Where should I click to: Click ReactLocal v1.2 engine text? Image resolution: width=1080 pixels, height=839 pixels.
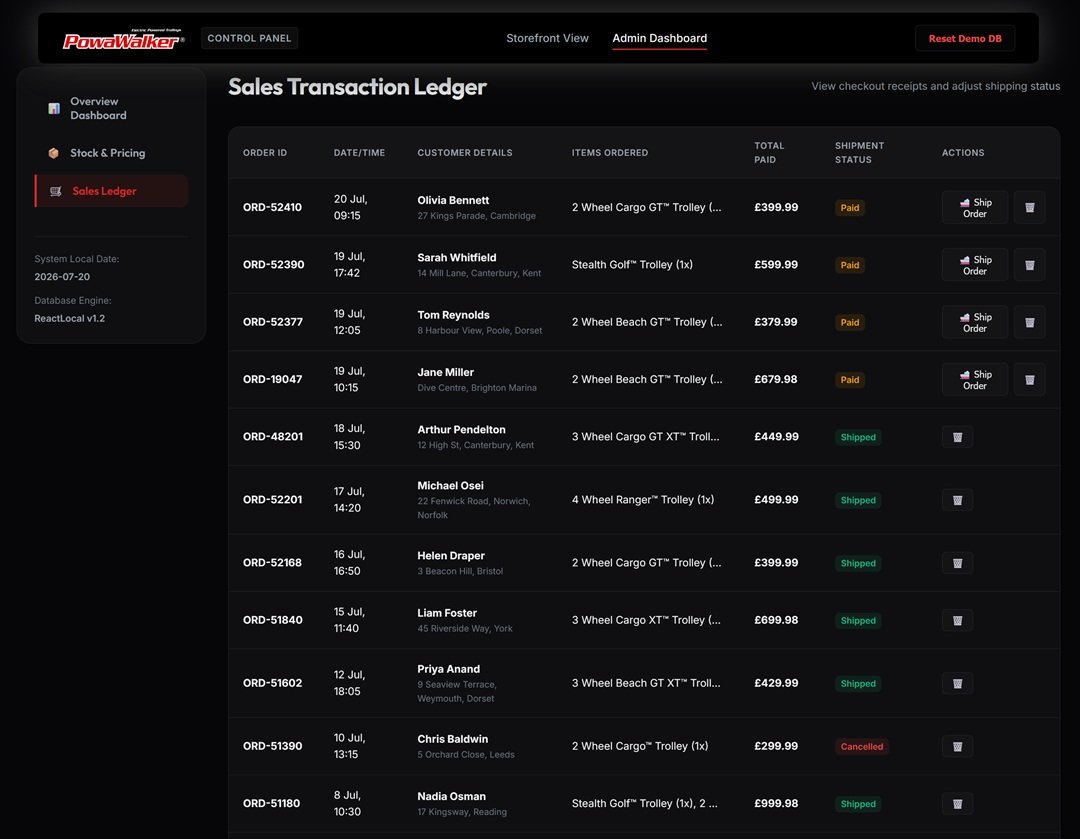(70, 318)
